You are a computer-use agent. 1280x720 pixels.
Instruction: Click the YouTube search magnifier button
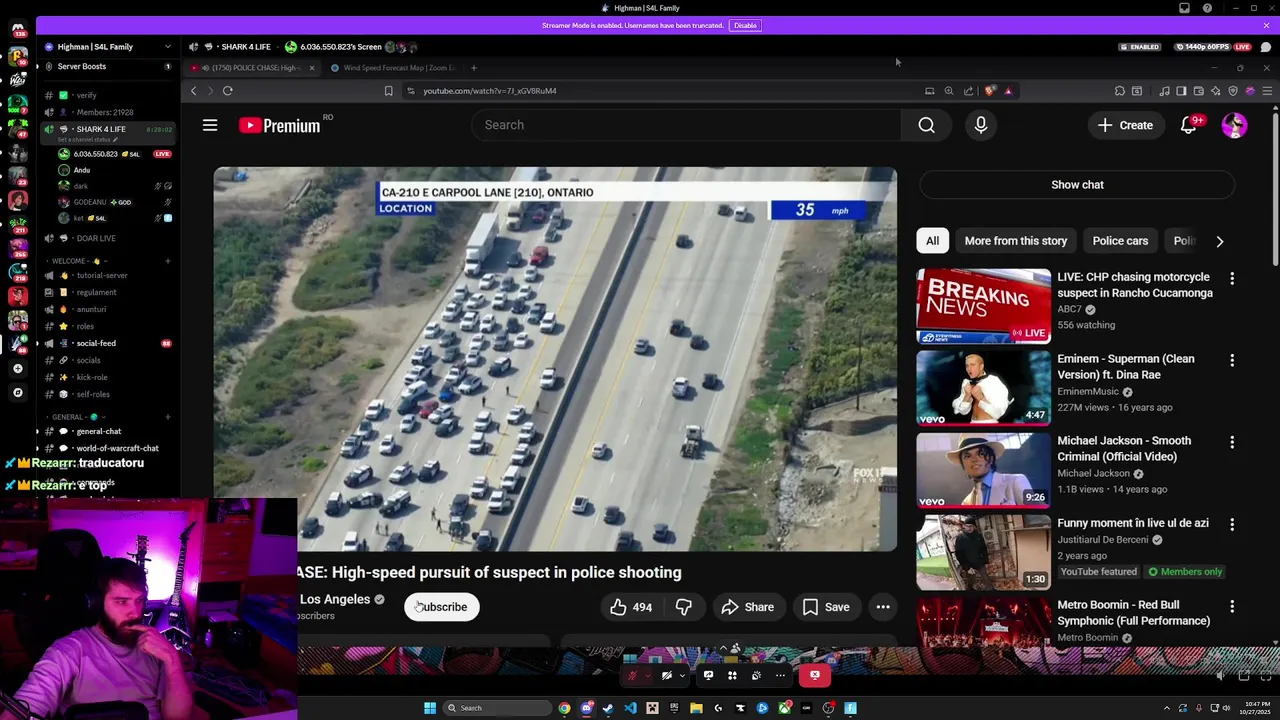[x=927, y=125]
